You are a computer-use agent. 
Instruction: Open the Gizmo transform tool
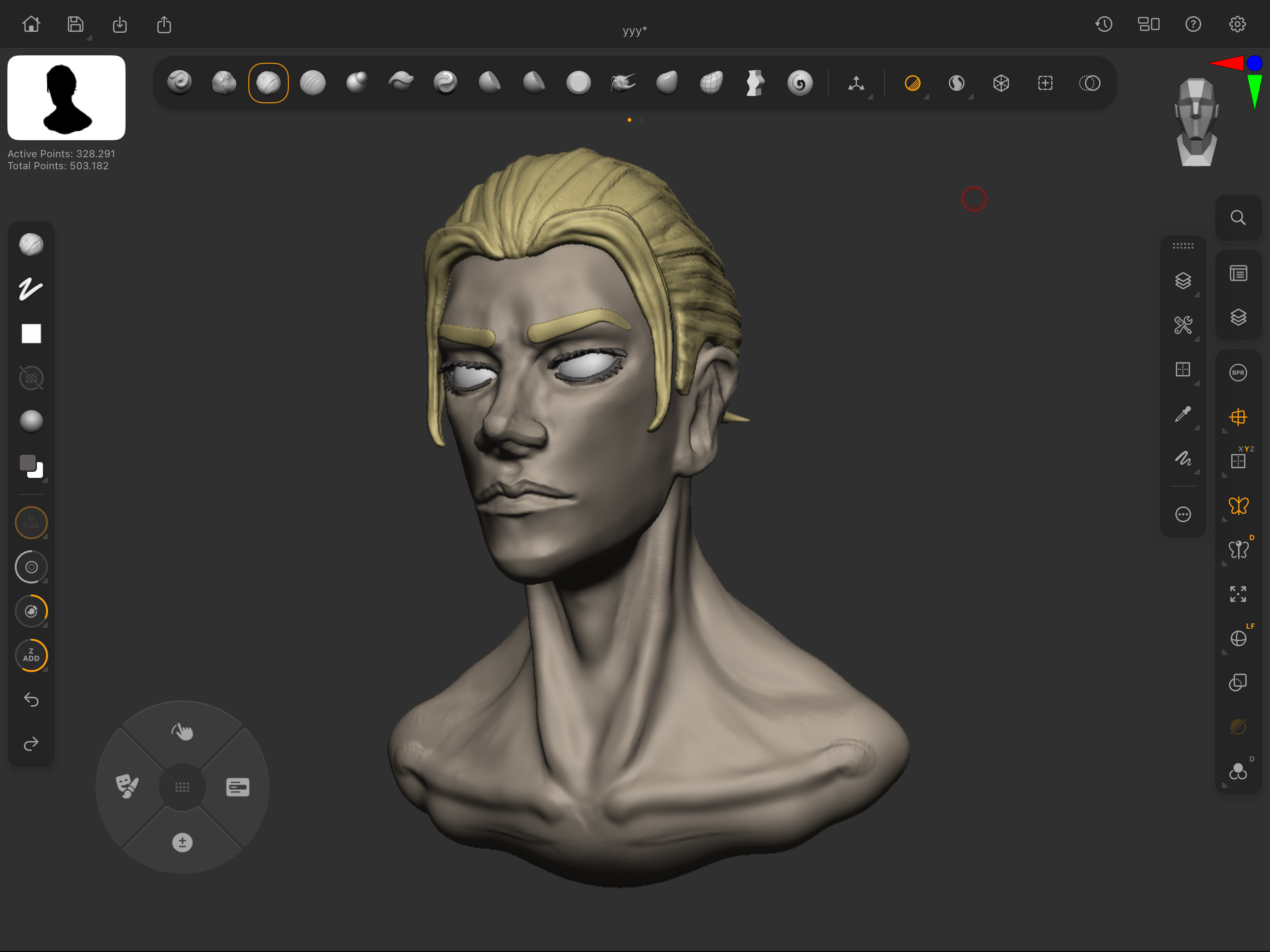(x=856, y=84)
